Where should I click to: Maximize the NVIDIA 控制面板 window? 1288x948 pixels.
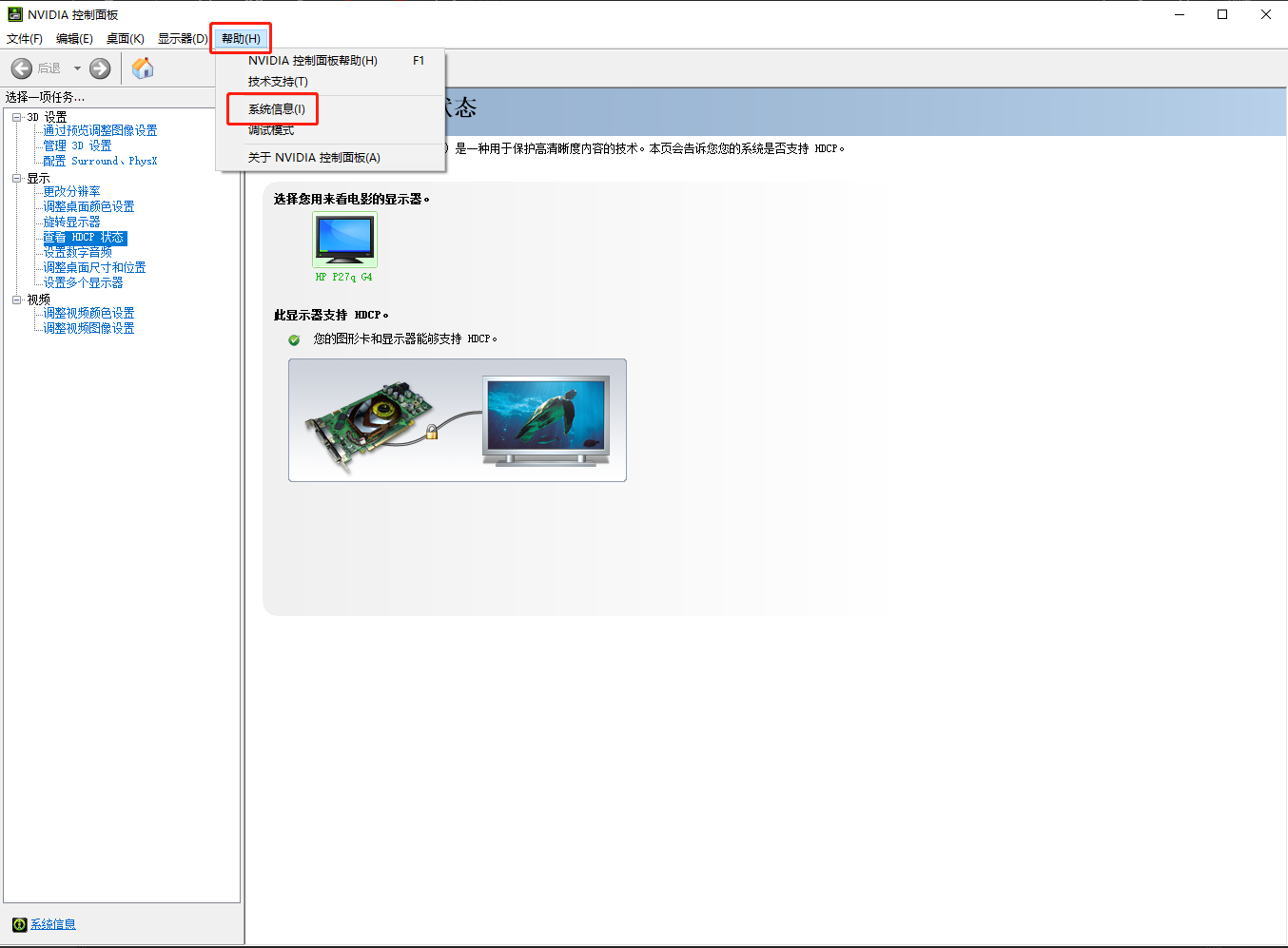click(x=1222, y=14)
